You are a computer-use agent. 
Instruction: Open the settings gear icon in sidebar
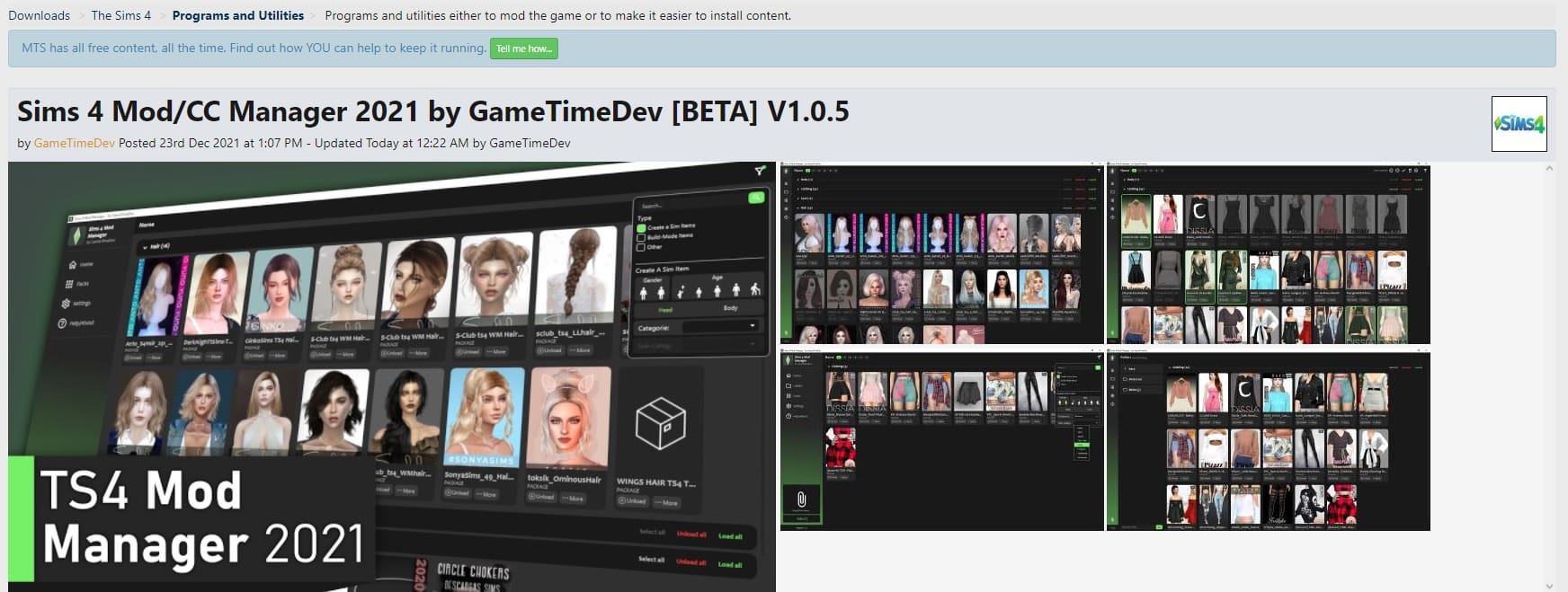pyautogui.click(x=66, y=304)
